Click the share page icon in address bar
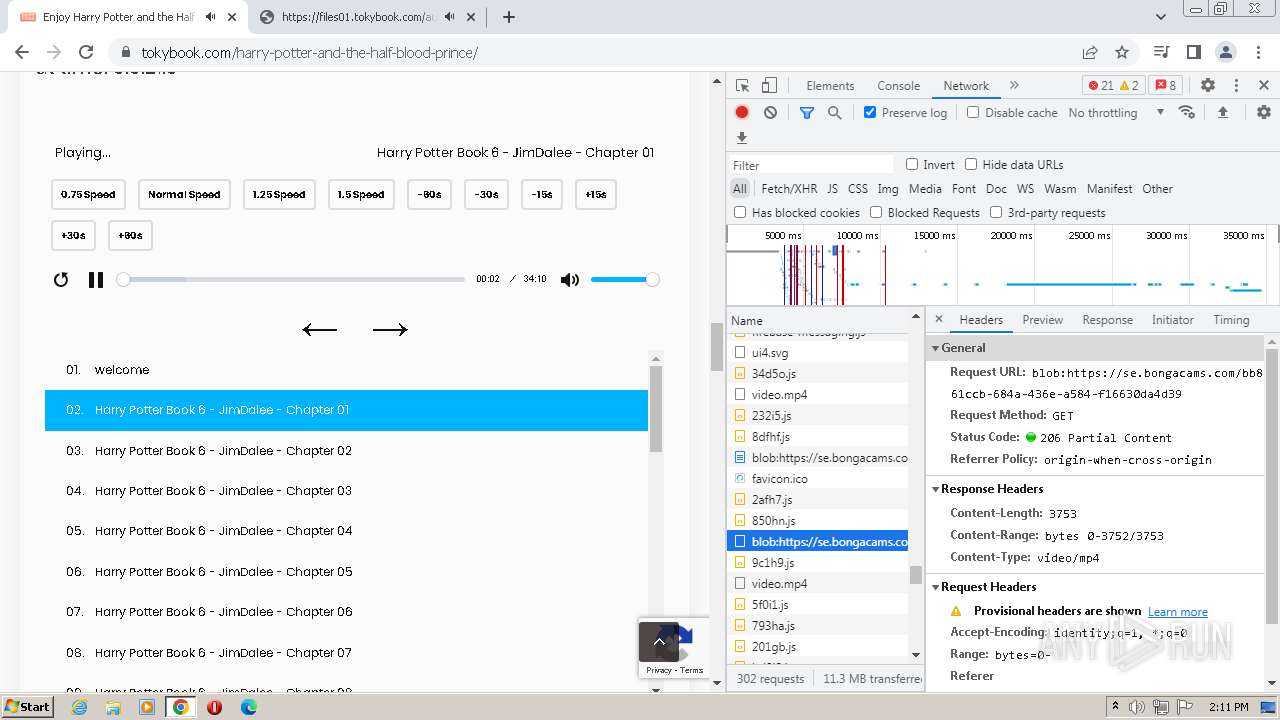Screen dimensions: 1280x720 [1090, 52]
